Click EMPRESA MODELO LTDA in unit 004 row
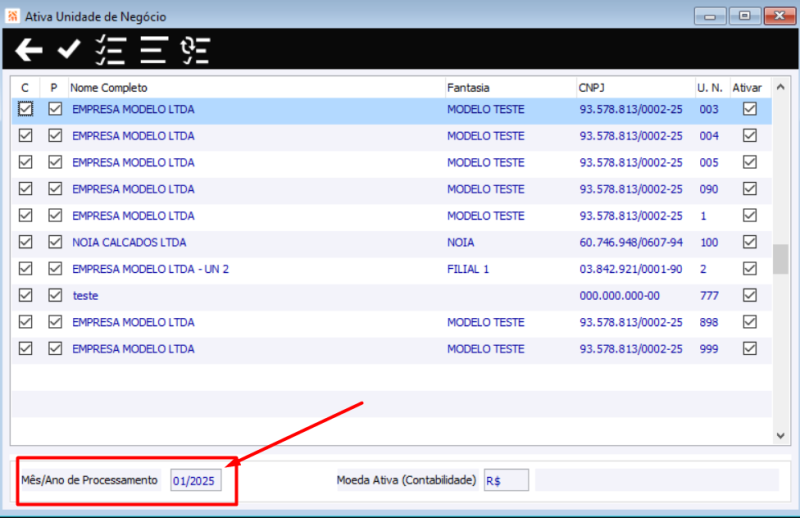 [133, 136]
